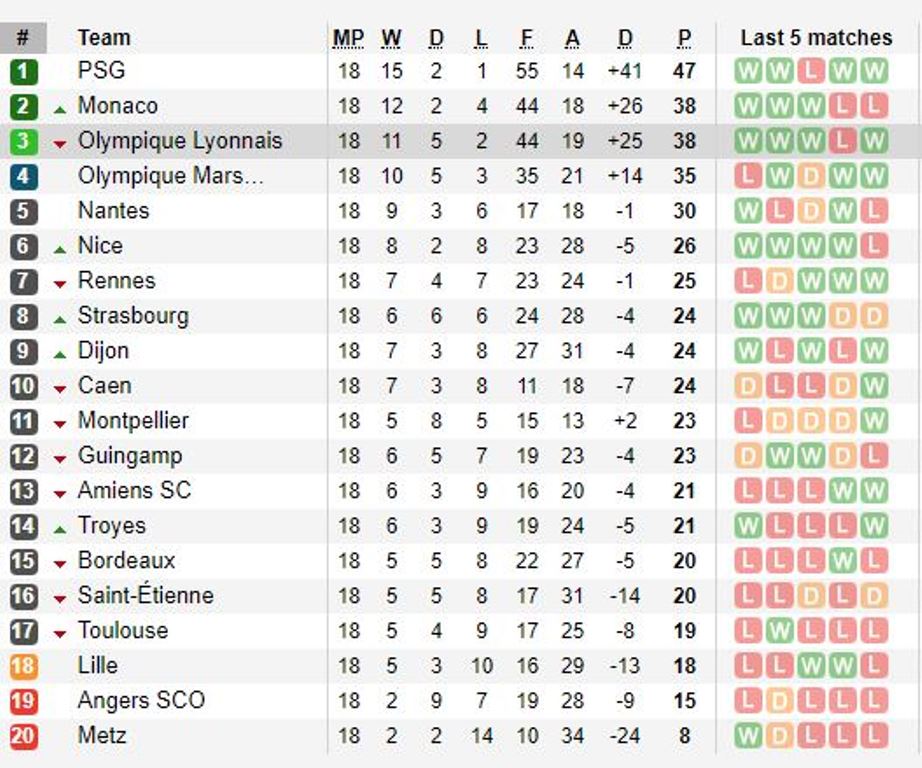Open the Saint-Étienne team link
The width and height of the screenshot is (922, 768).
tap(146, 595)
